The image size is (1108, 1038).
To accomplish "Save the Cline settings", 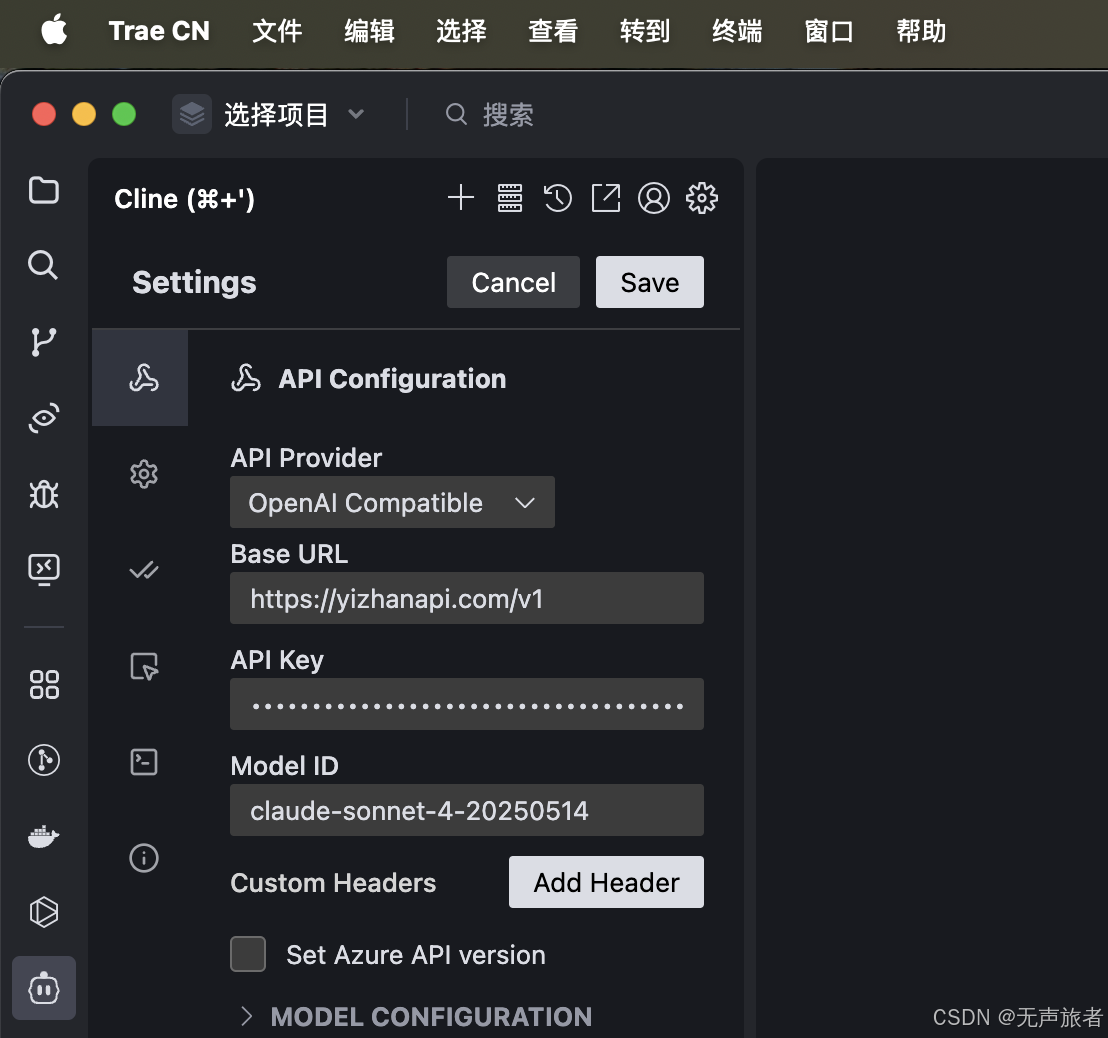I will point(649,281).
